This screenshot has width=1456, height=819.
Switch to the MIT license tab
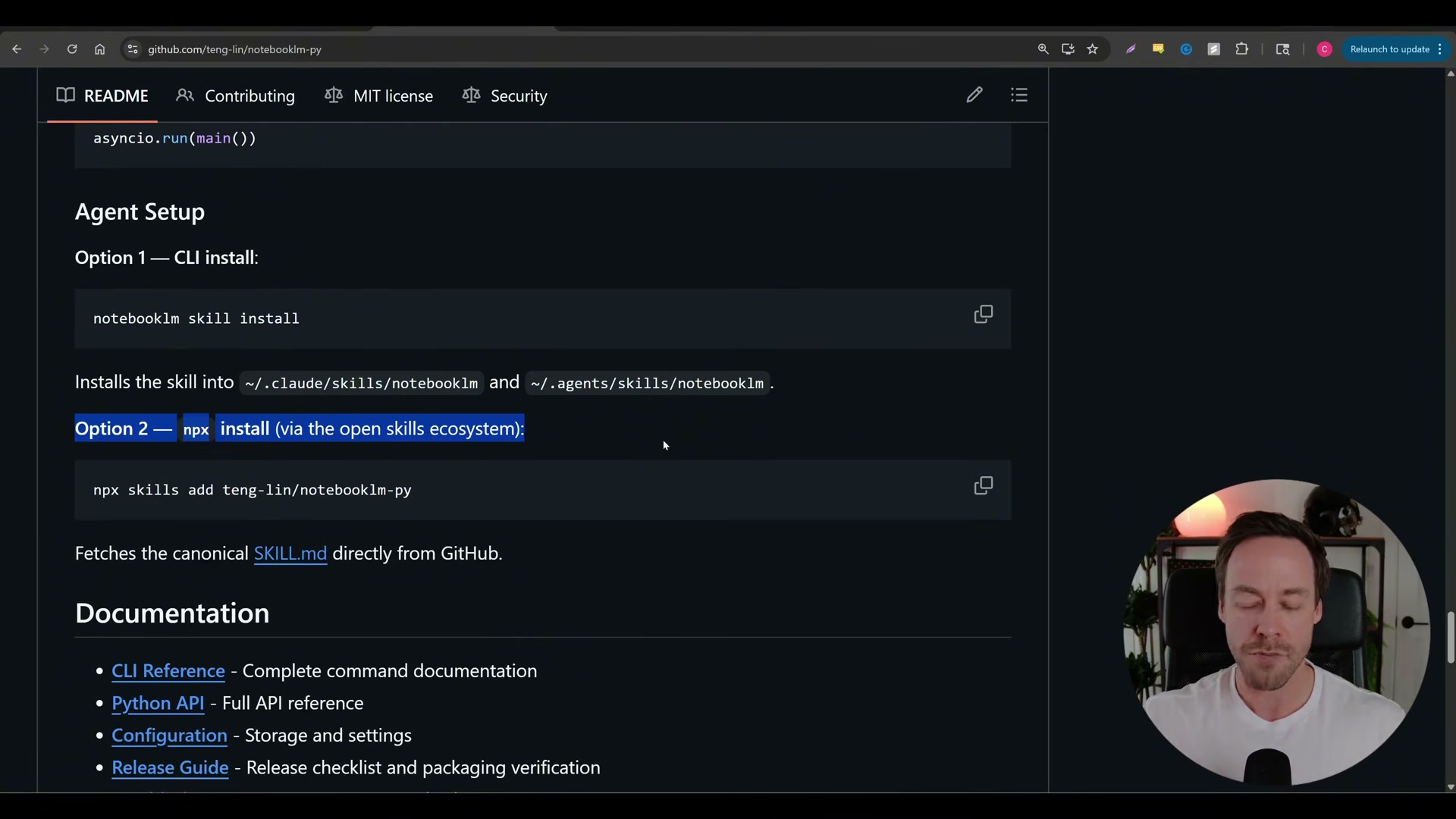379,96
